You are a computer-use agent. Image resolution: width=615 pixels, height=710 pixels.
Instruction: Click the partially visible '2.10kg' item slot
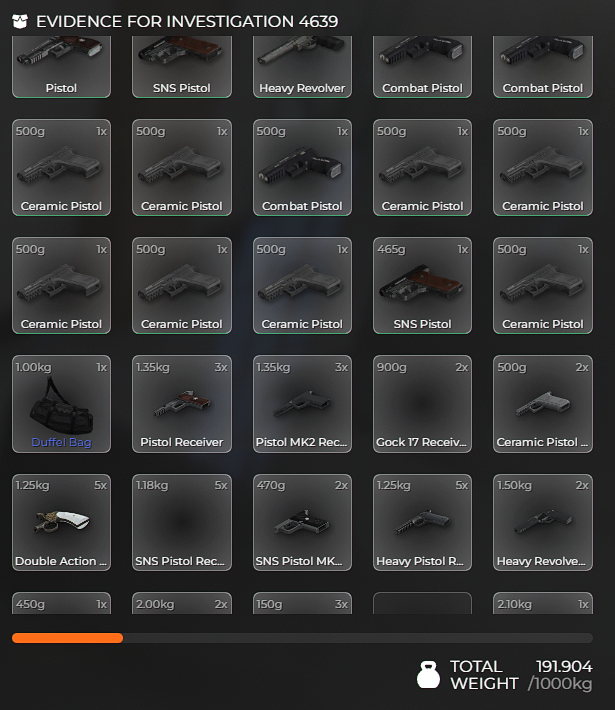pos(543,603)
